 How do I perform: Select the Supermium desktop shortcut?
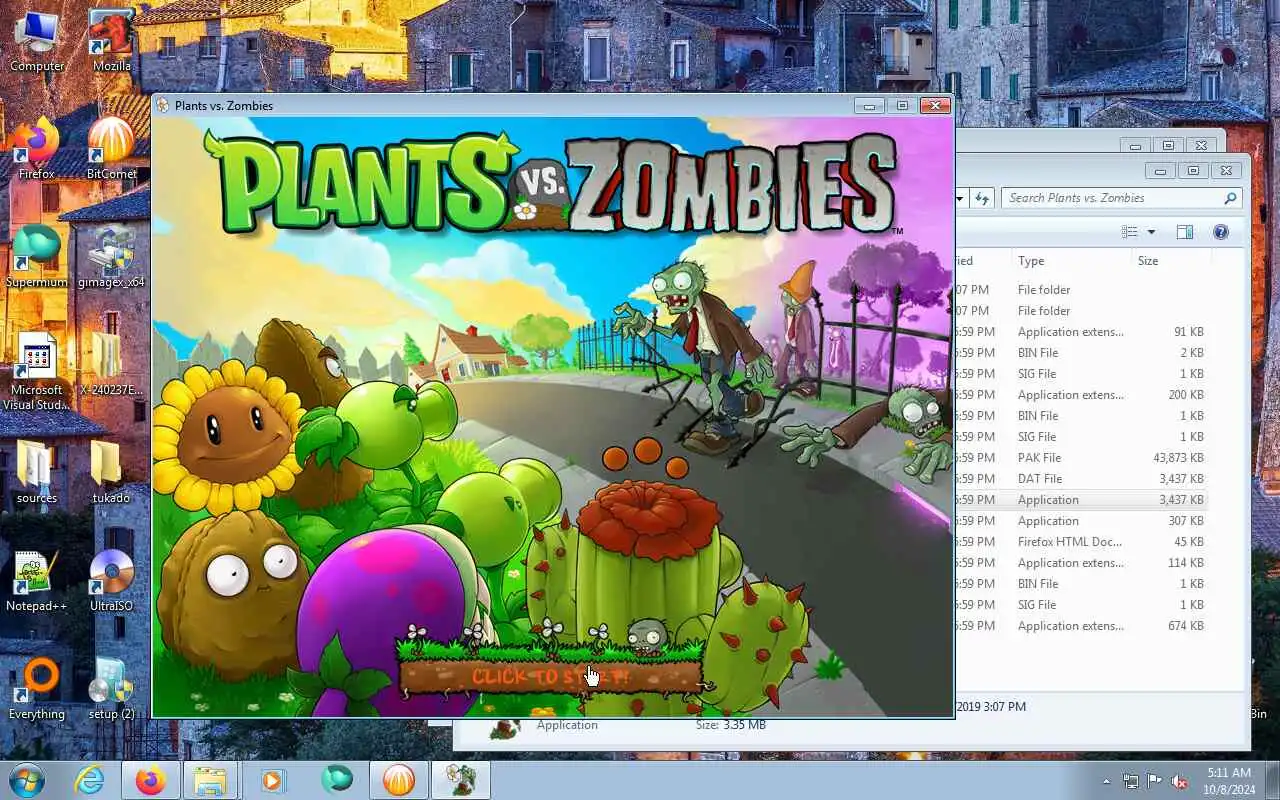[x=37, y=257]
